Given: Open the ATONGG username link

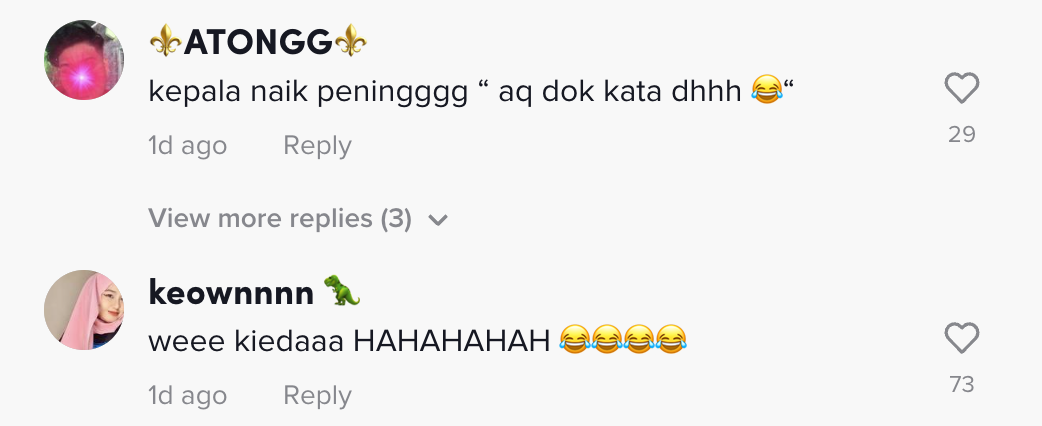Looking at the screenshot, I should tap(258, 42).
